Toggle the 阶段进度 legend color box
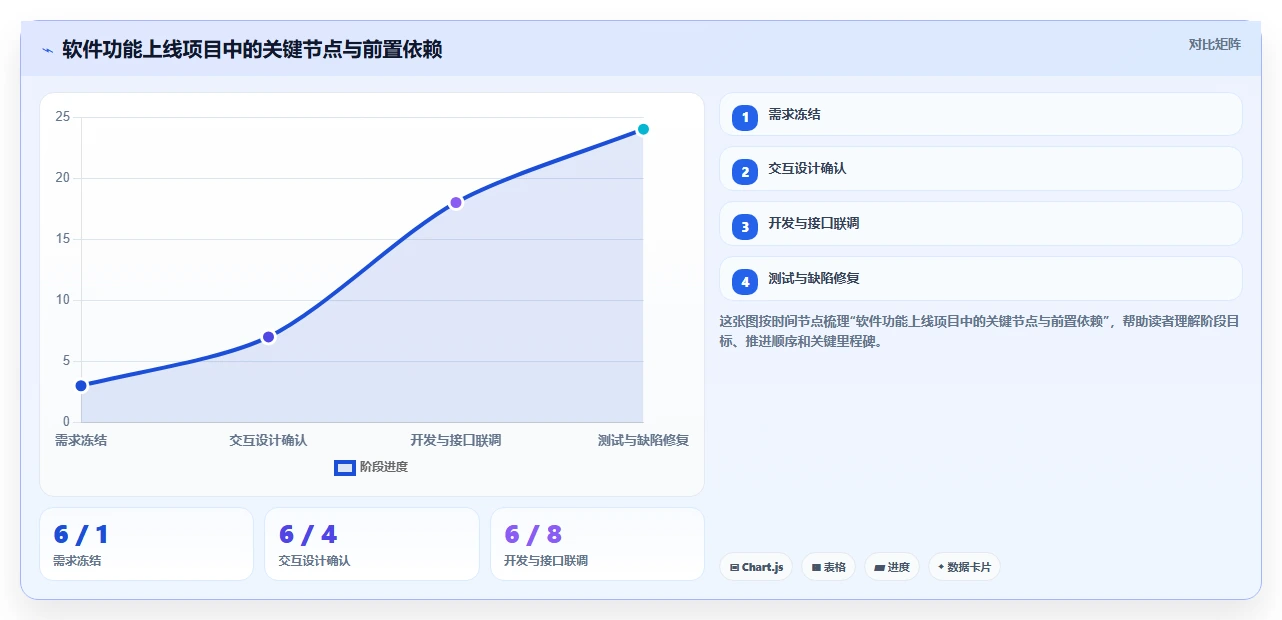This screenshot has height=620, width=1282. point(345,467)
